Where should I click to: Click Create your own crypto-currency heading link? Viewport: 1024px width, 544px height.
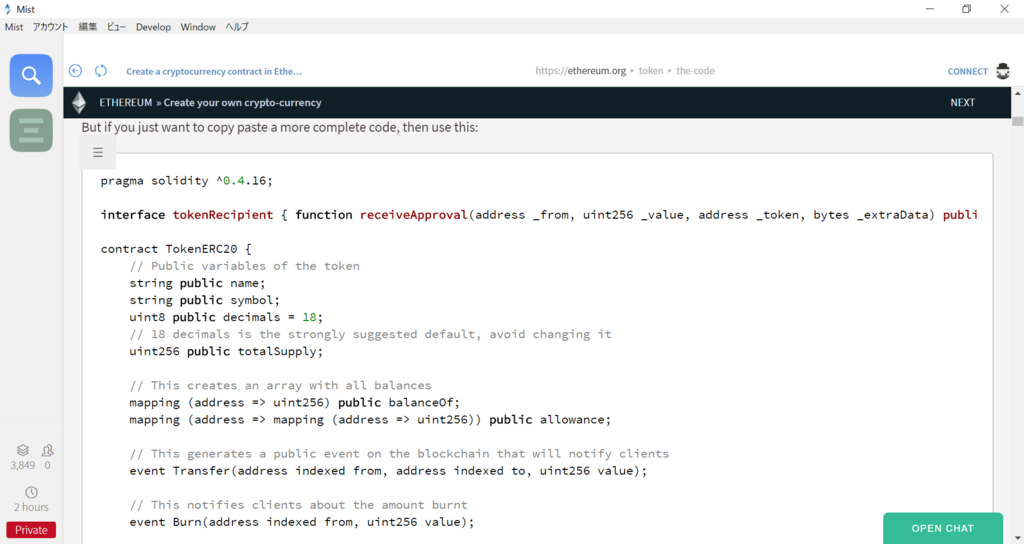pyautogui.click(x=242, y=103)
